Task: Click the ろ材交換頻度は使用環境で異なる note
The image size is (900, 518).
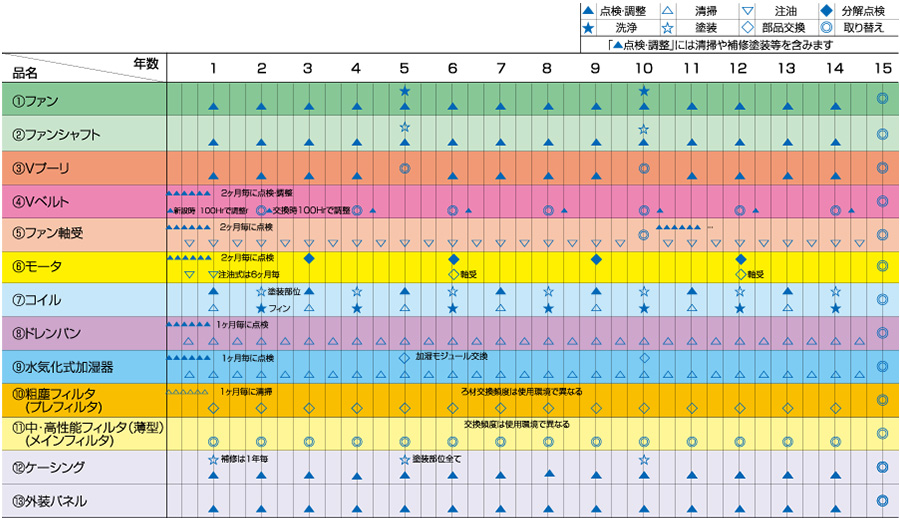Action: coord(522,392)
